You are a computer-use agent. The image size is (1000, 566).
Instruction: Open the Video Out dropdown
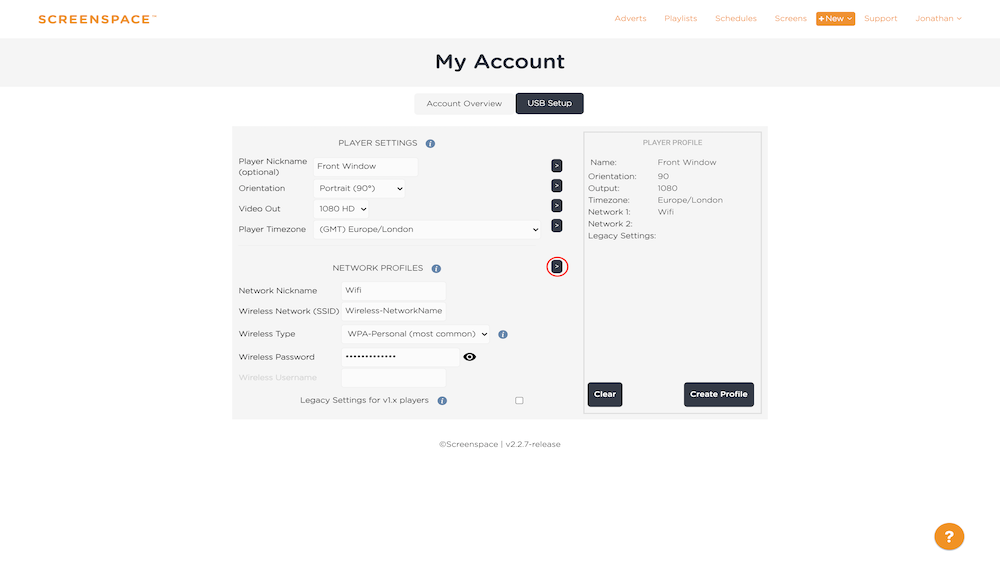click(x=341, y=209)
